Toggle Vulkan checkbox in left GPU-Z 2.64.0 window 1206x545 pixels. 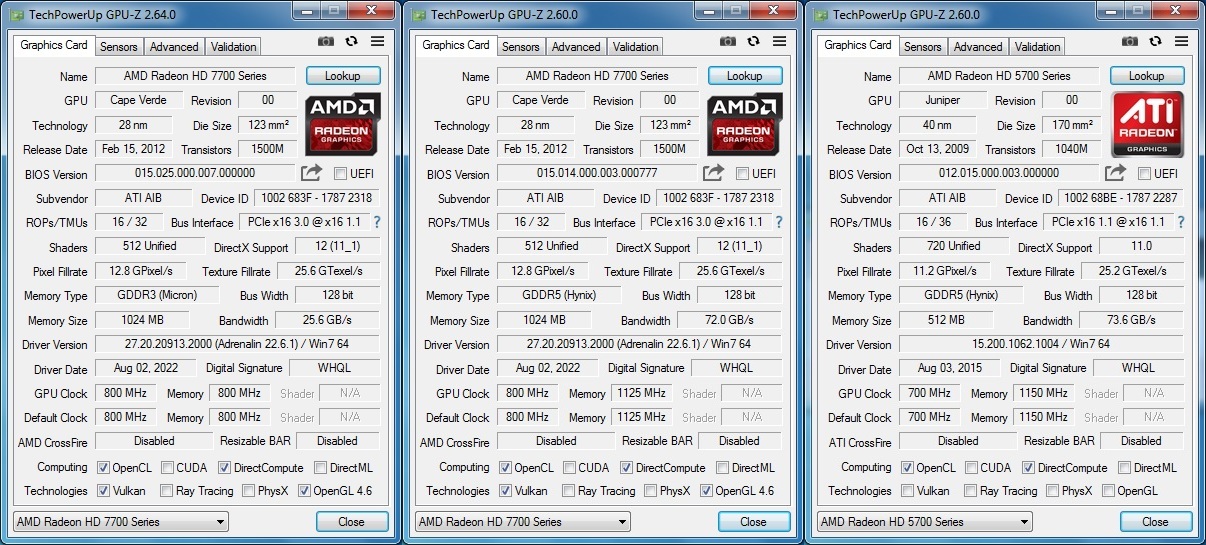pos(103,491)
